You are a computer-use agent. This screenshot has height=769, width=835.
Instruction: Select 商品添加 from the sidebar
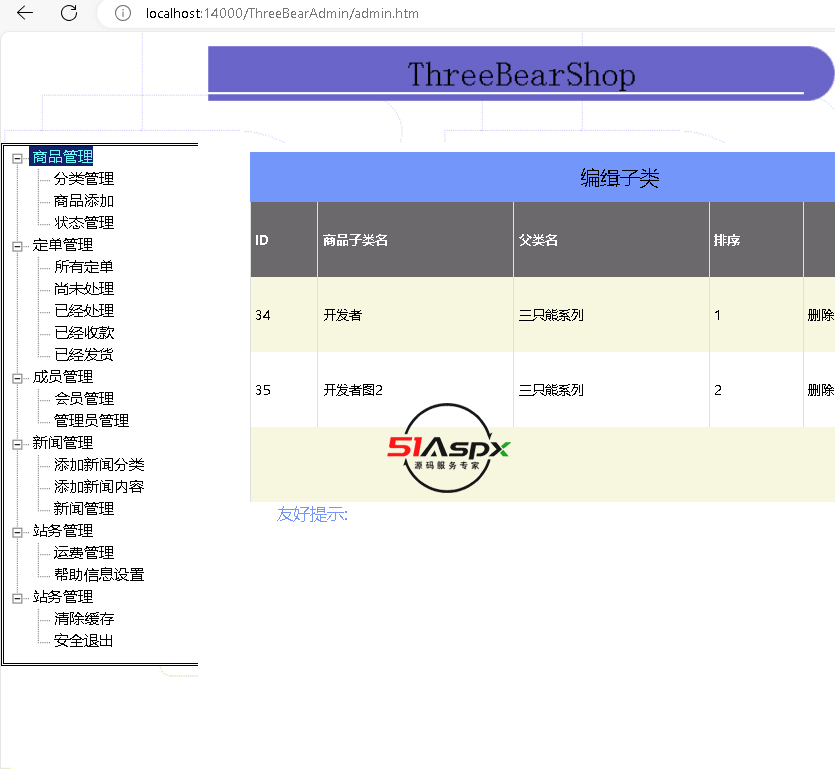coord(84,201)
